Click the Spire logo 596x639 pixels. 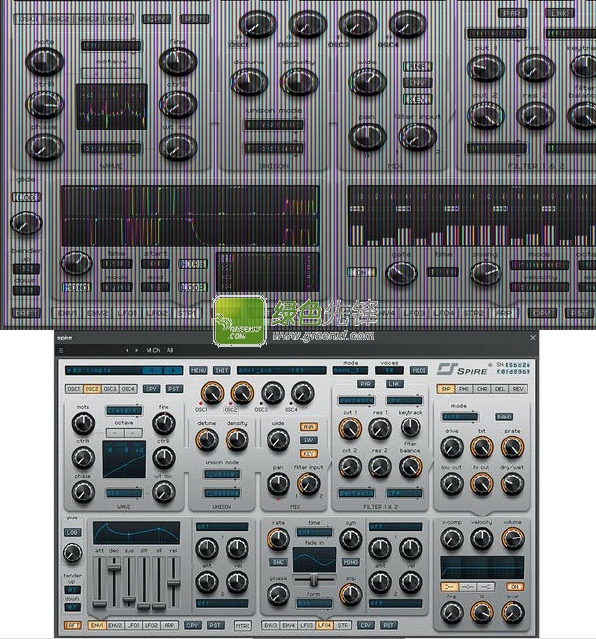(x=463, y=369)
